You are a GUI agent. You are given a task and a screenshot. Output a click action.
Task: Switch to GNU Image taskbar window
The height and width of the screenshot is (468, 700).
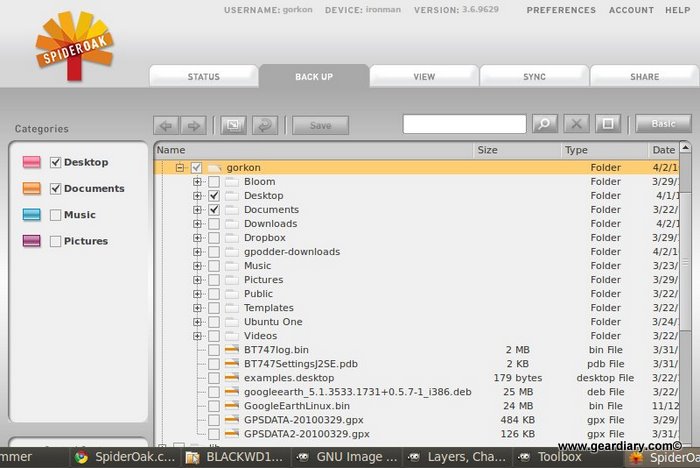click(347, 457)
